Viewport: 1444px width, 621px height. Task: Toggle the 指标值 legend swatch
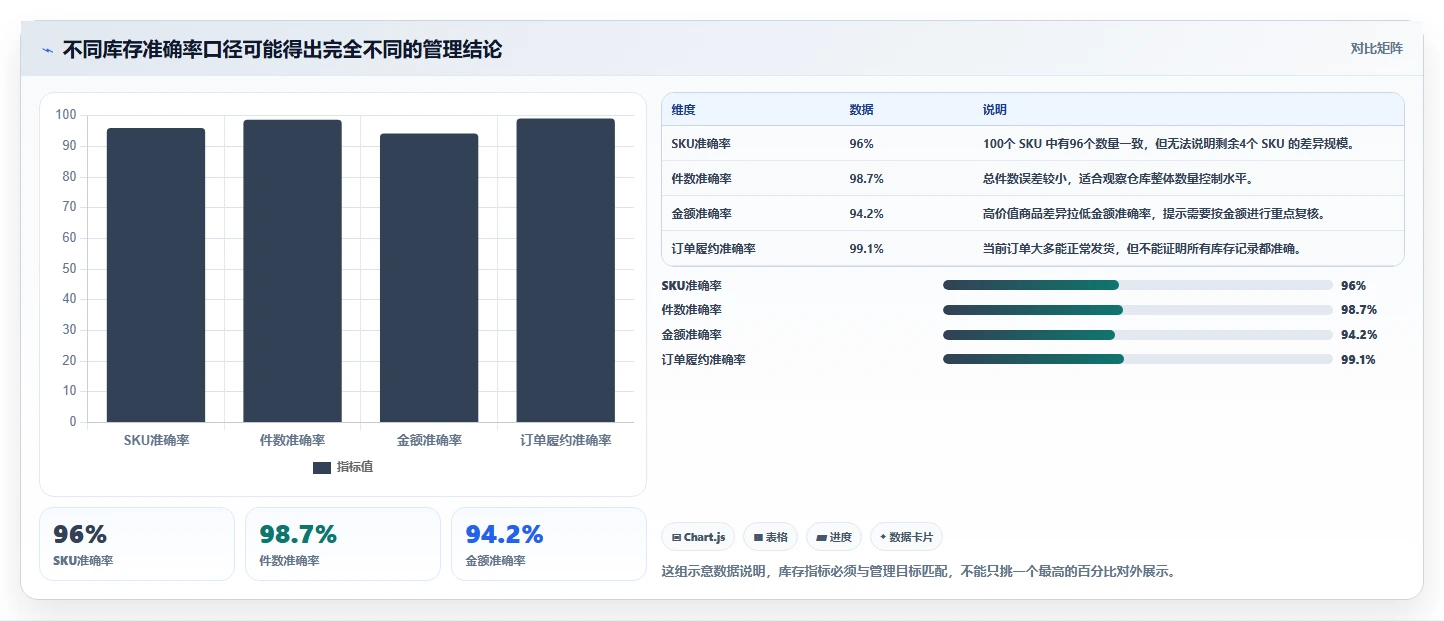pyautogui.click(x=322, y=468)
